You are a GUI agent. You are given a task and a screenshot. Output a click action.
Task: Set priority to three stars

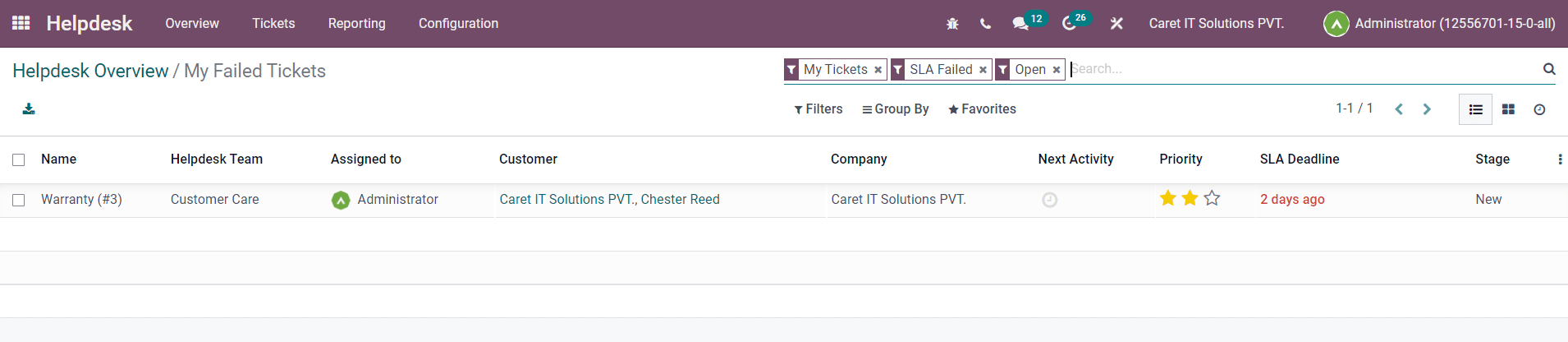point(1212,198)
